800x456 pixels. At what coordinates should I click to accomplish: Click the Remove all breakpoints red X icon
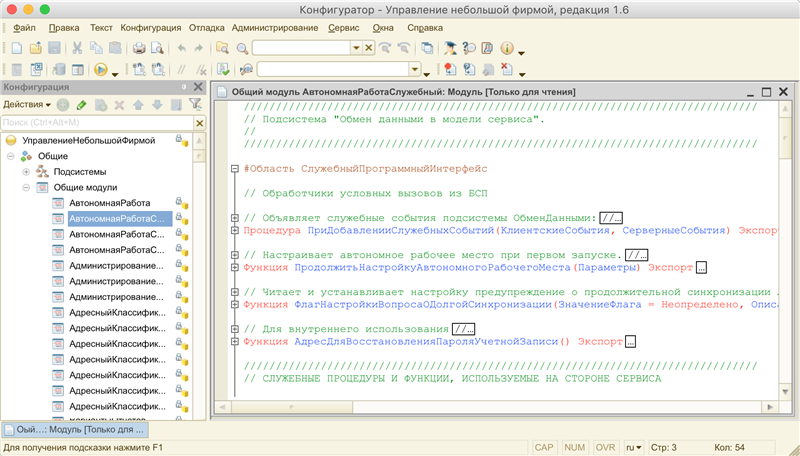tap(507, 69)
